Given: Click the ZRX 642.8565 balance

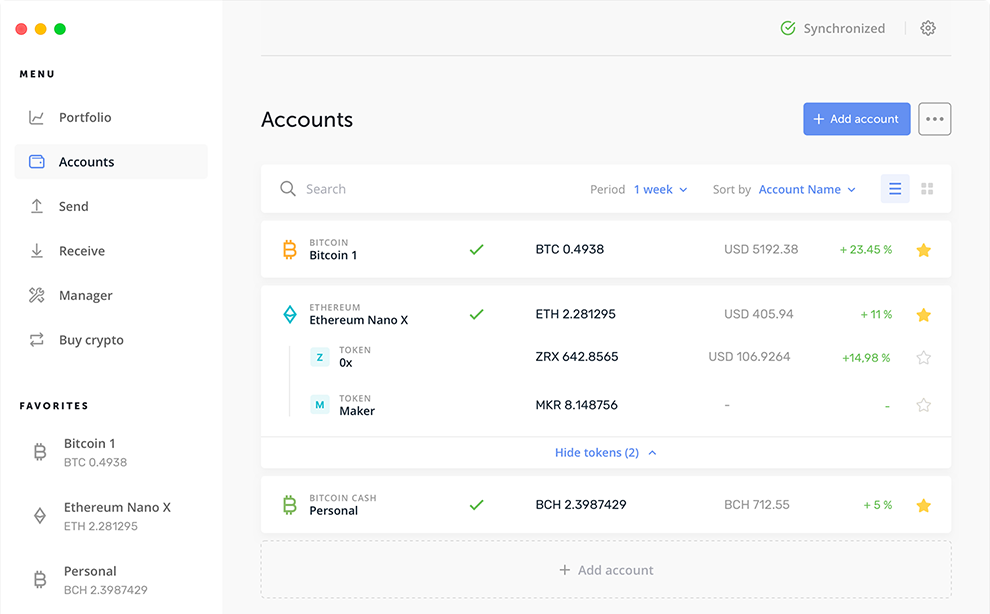Looking at the screenshot, I should tap(576, 356).
